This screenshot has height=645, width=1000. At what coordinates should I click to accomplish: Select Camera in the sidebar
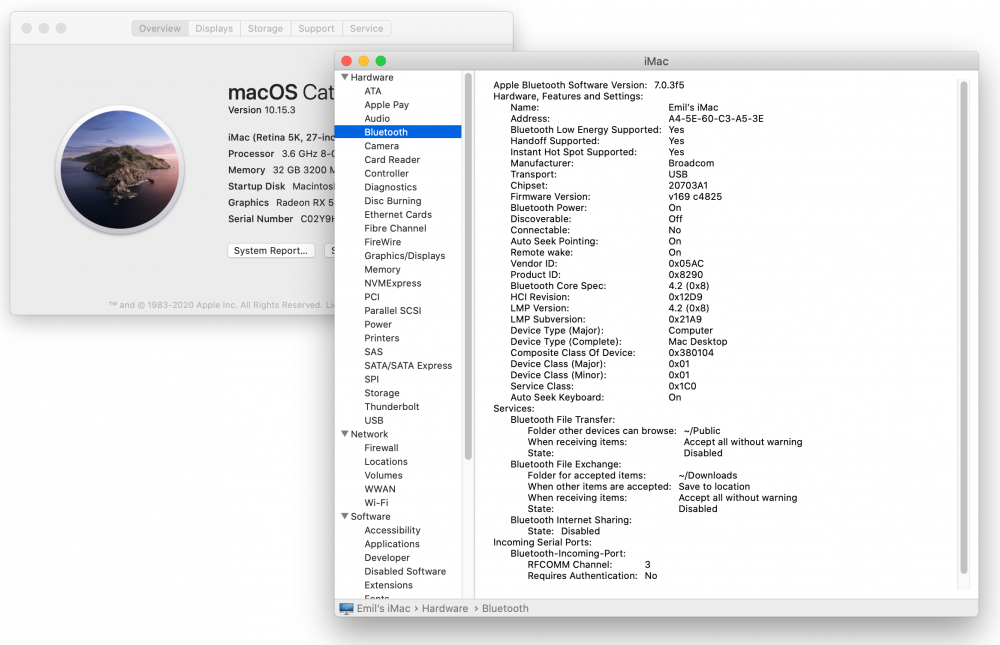(x=381, y=146)
